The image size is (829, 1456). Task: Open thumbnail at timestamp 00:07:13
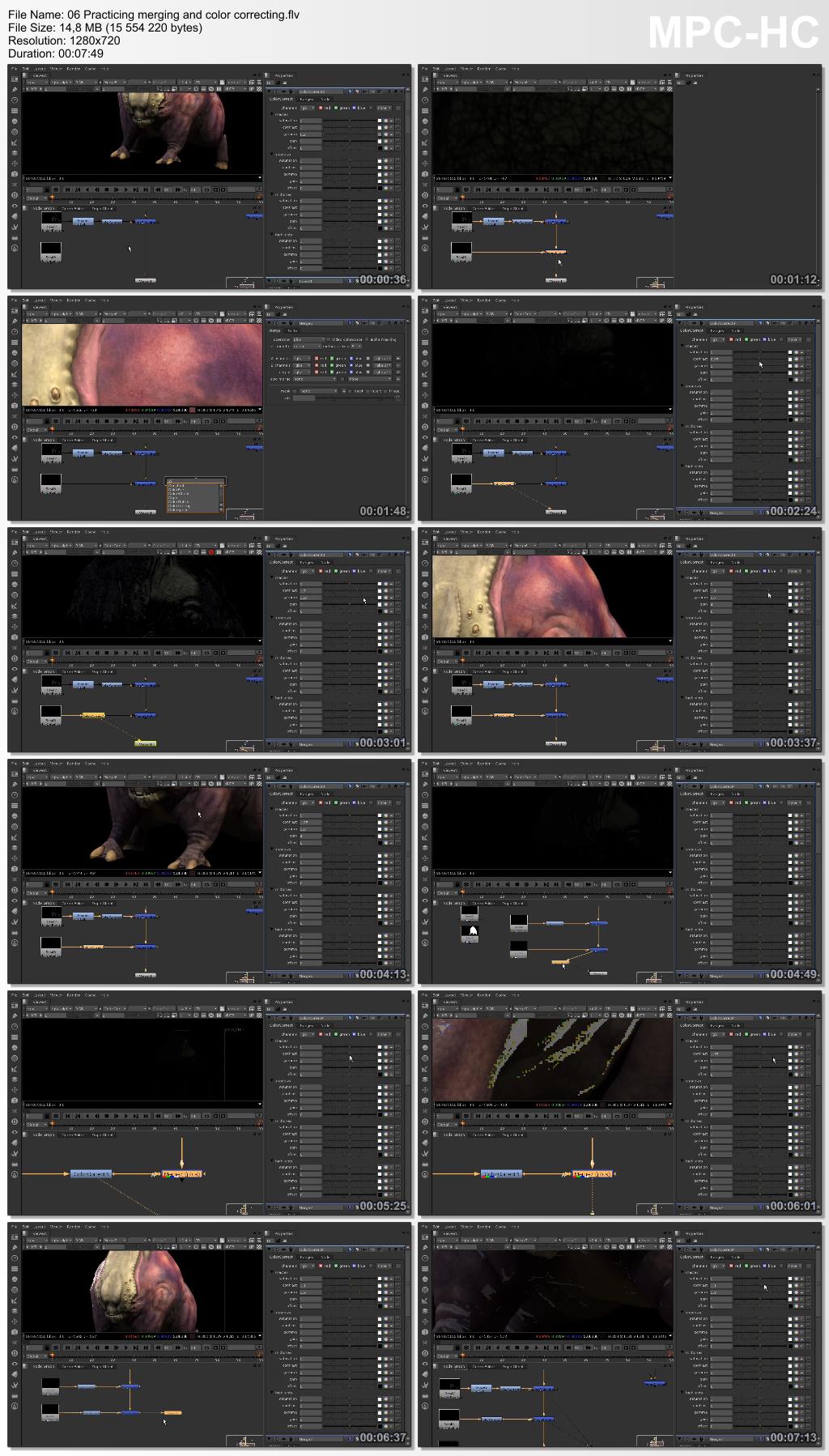click(x=620, y=1335)
